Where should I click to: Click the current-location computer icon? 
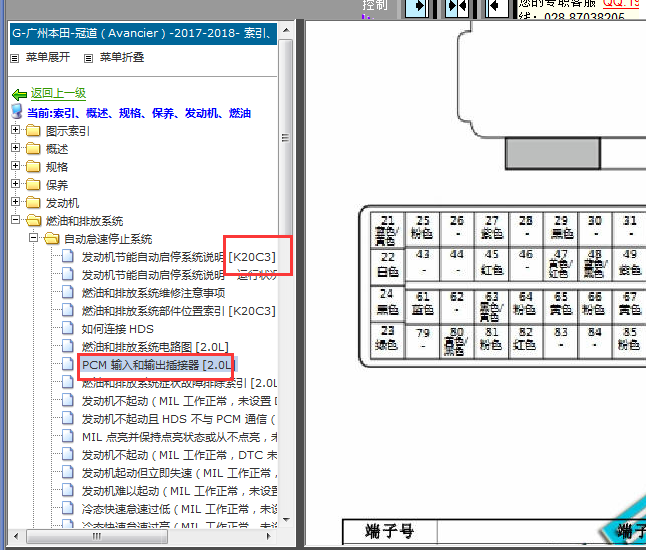(17, 112)
